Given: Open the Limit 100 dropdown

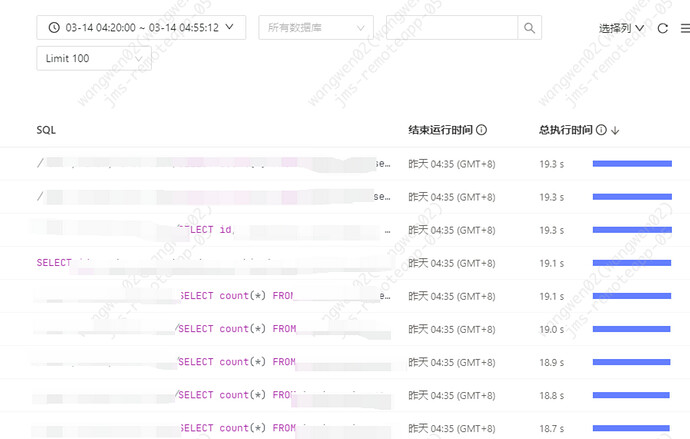Looking at the screenshot, I should point(94,58).
